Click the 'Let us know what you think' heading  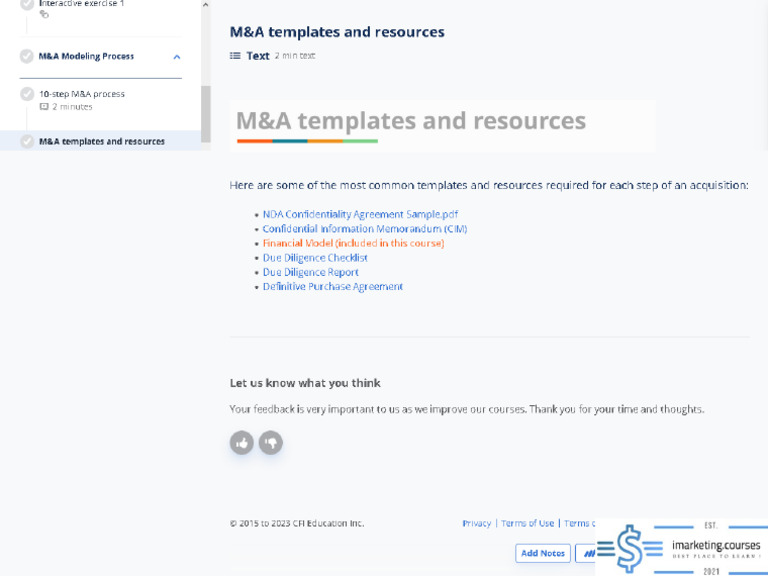305,383
